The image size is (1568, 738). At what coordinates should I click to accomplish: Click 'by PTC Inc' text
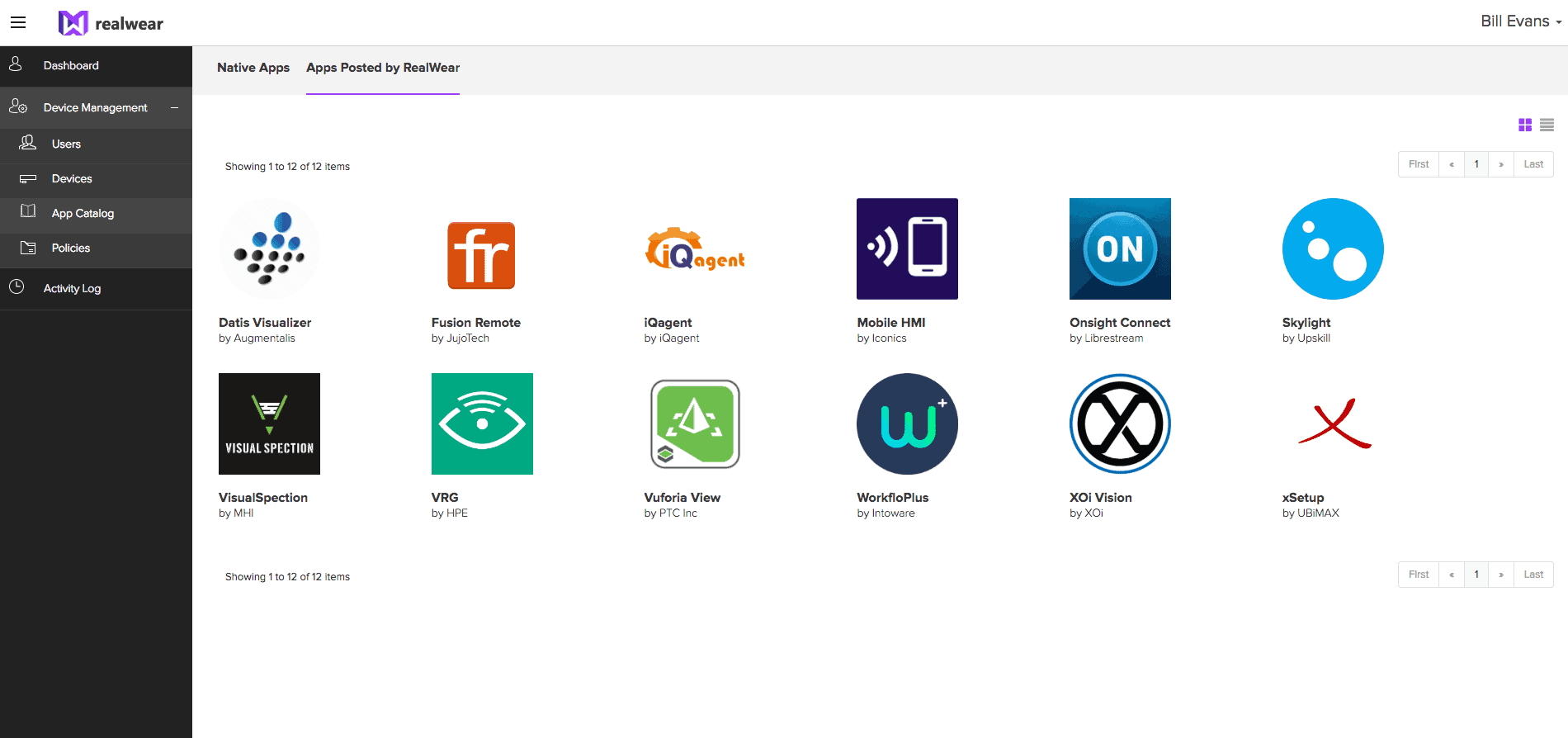click(x=671, y=513)
